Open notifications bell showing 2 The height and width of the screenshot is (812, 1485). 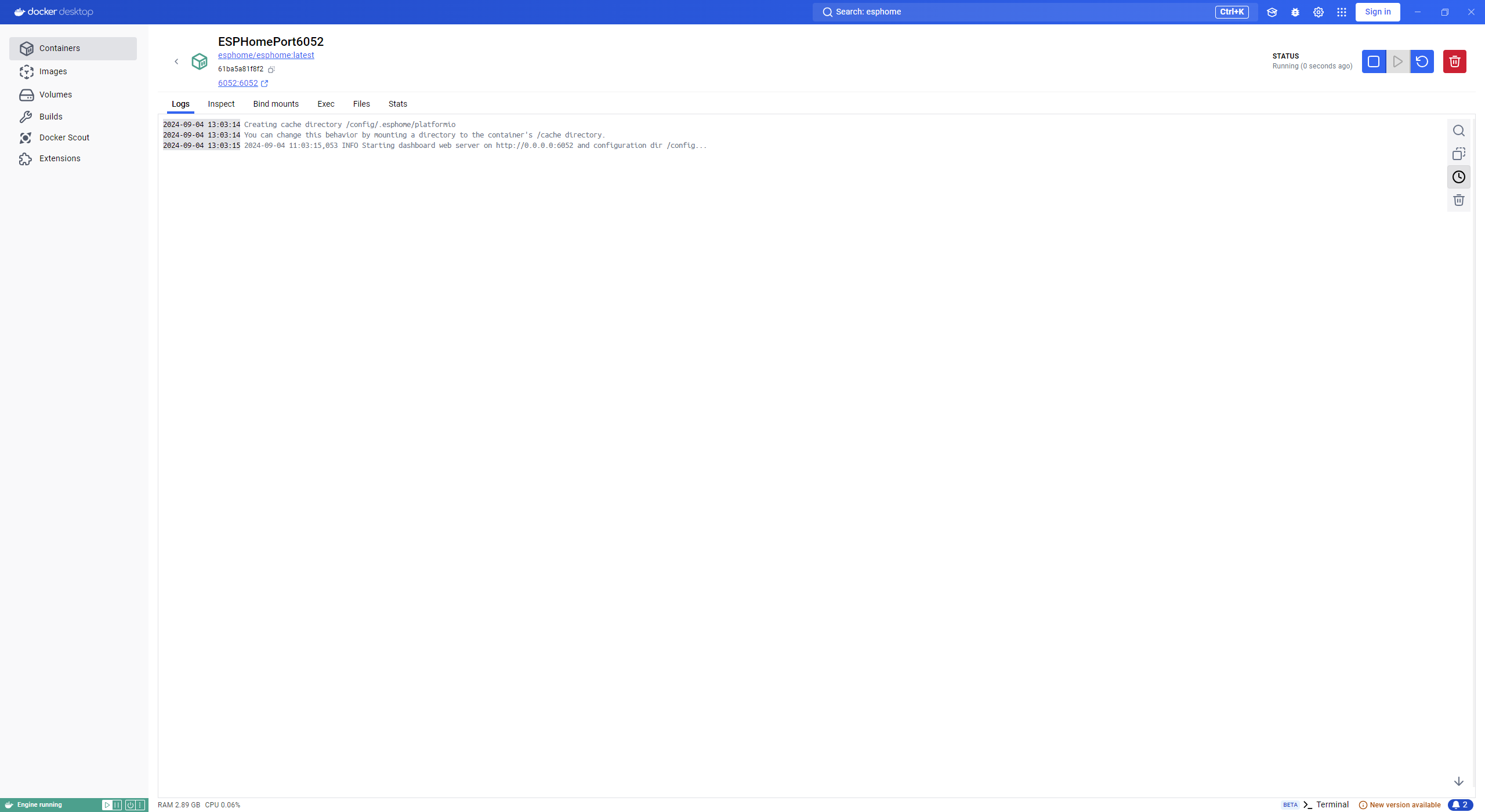click(x=1460, y=804)
